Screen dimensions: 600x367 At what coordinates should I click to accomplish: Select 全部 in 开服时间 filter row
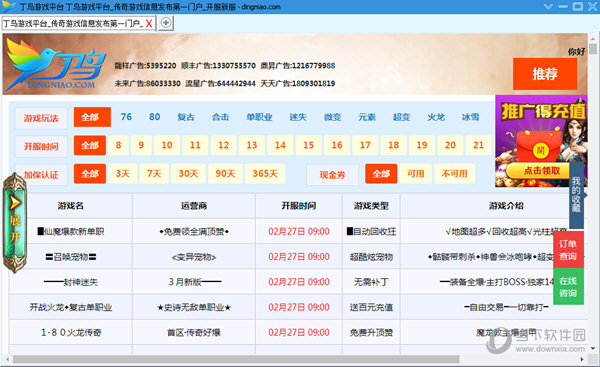click(90, 145)
